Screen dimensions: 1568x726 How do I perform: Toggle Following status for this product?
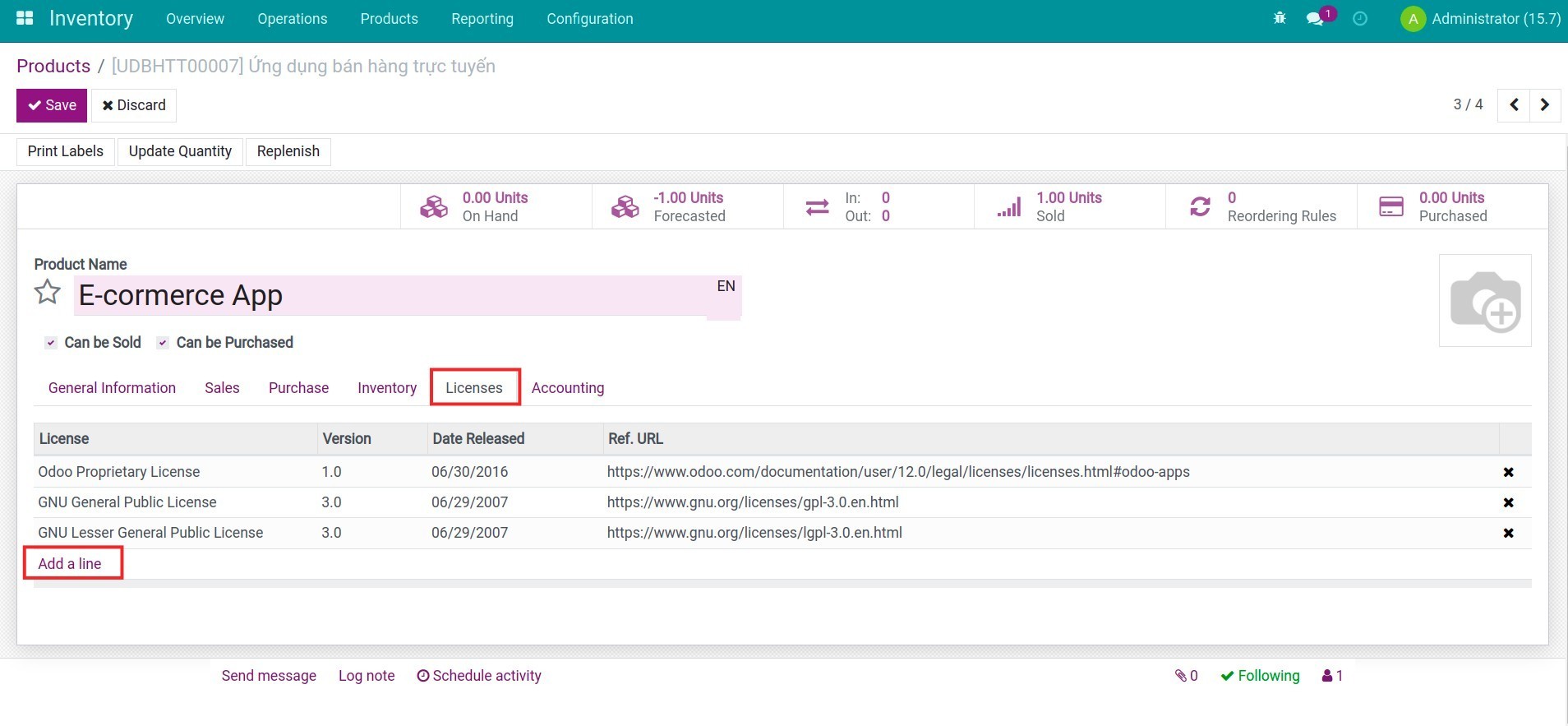click(1260, 676)
